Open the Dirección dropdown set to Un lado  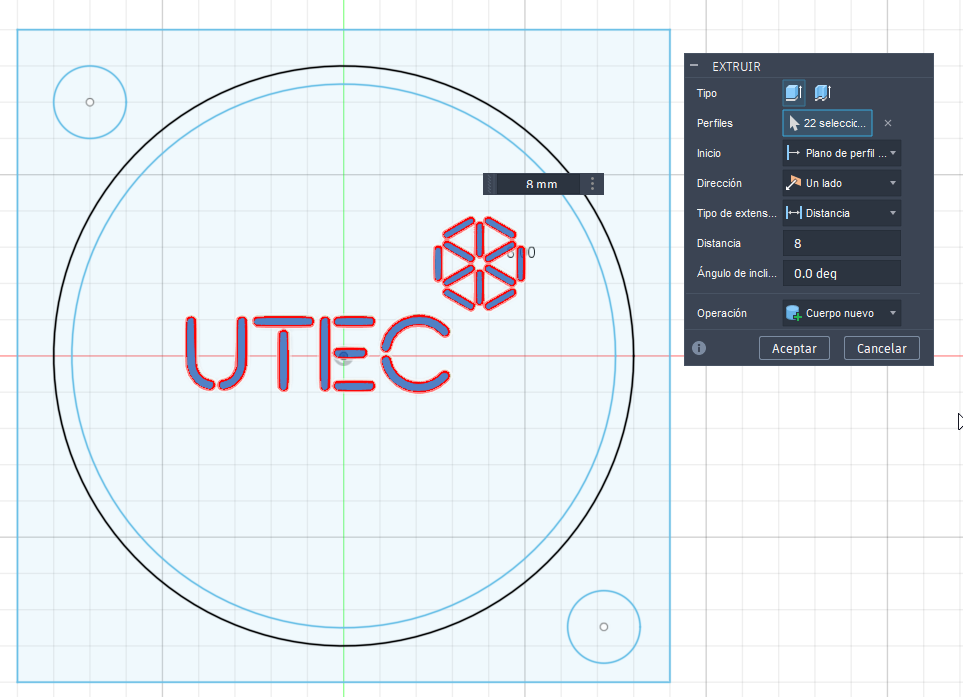coord(841,183)
